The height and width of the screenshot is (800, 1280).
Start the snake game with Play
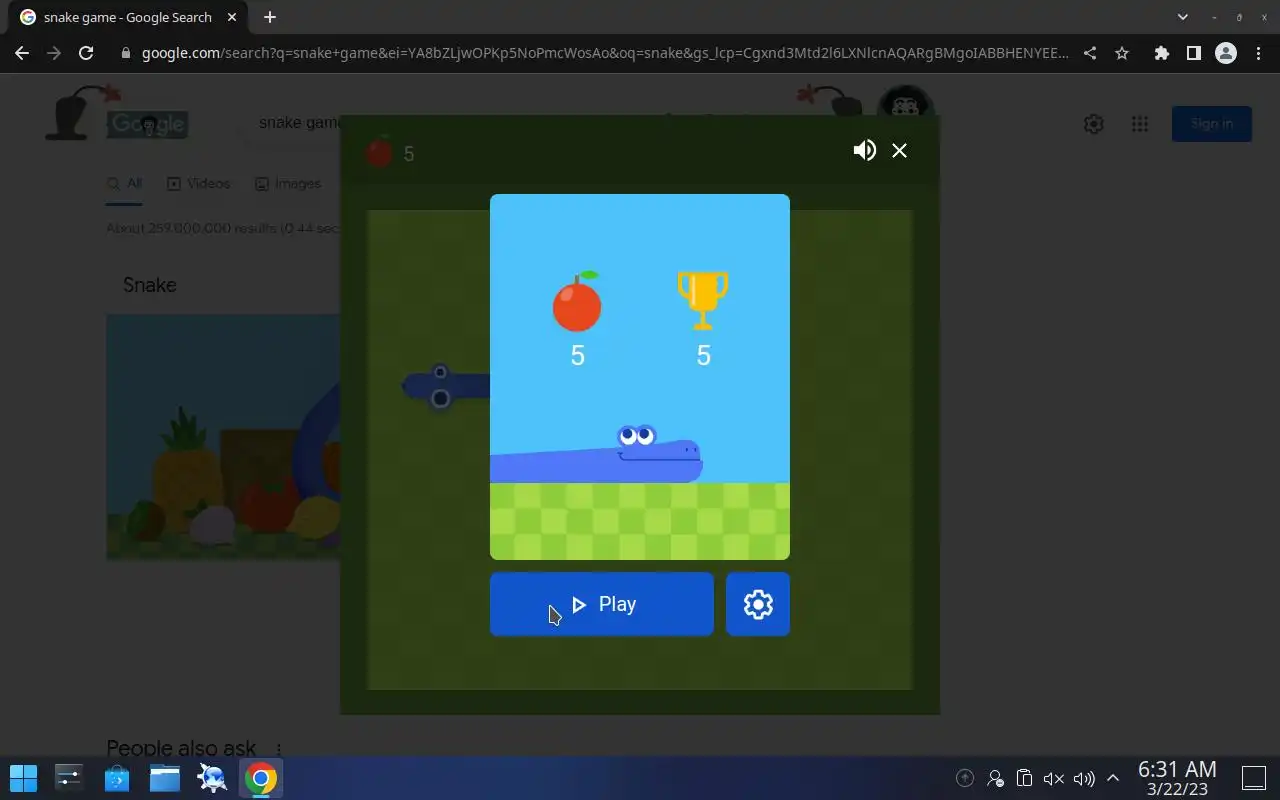click(602, 604)
